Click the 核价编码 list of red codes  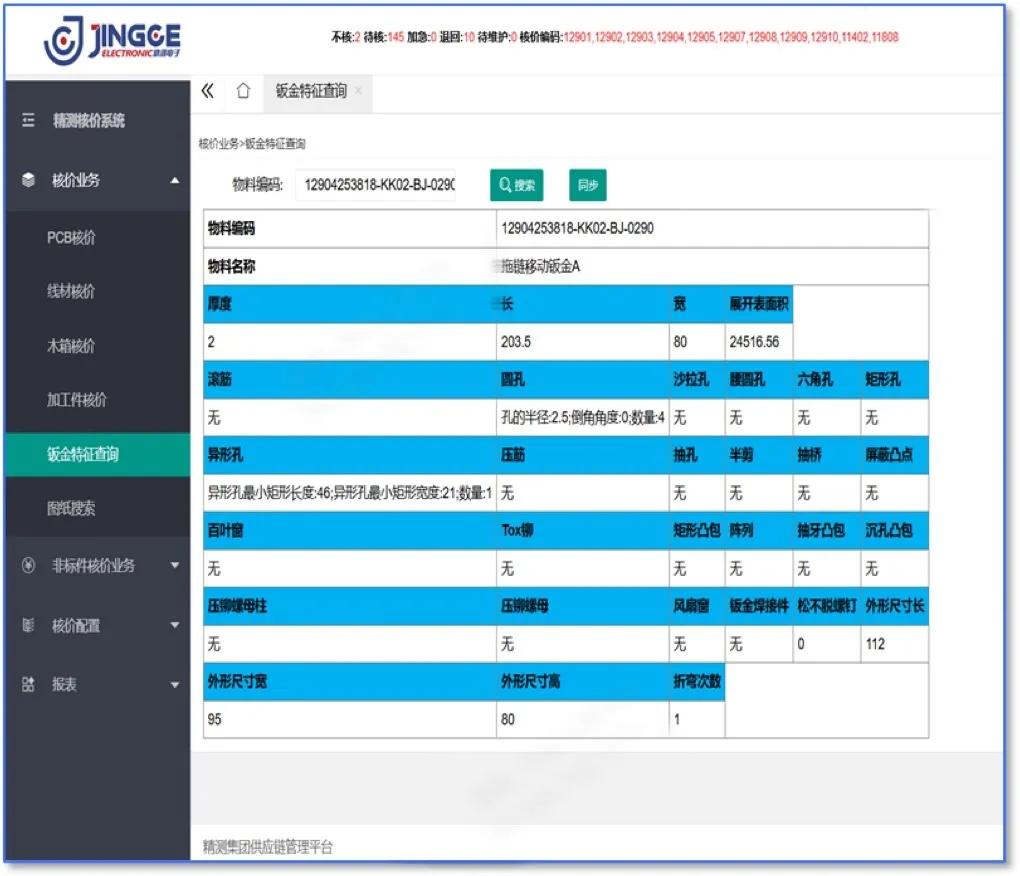coord(731,37)
